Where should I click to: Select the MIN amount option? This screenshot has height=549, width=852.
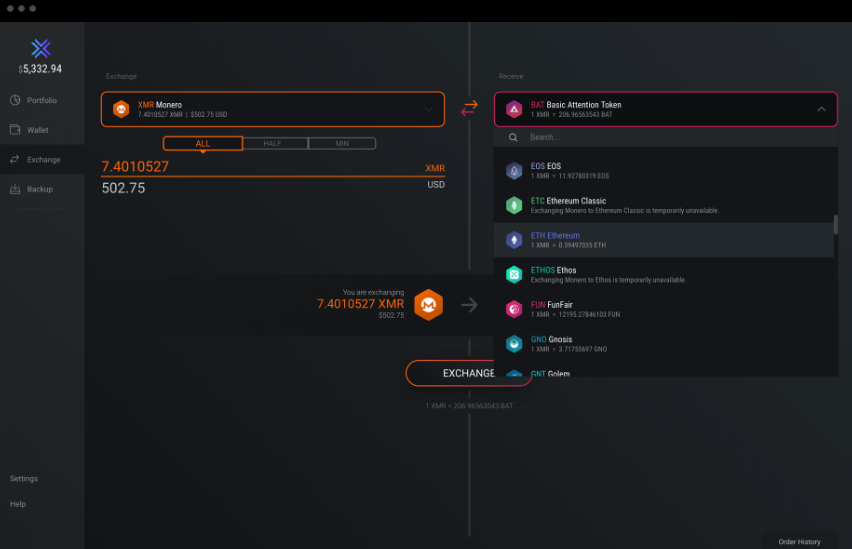[342, 144]
